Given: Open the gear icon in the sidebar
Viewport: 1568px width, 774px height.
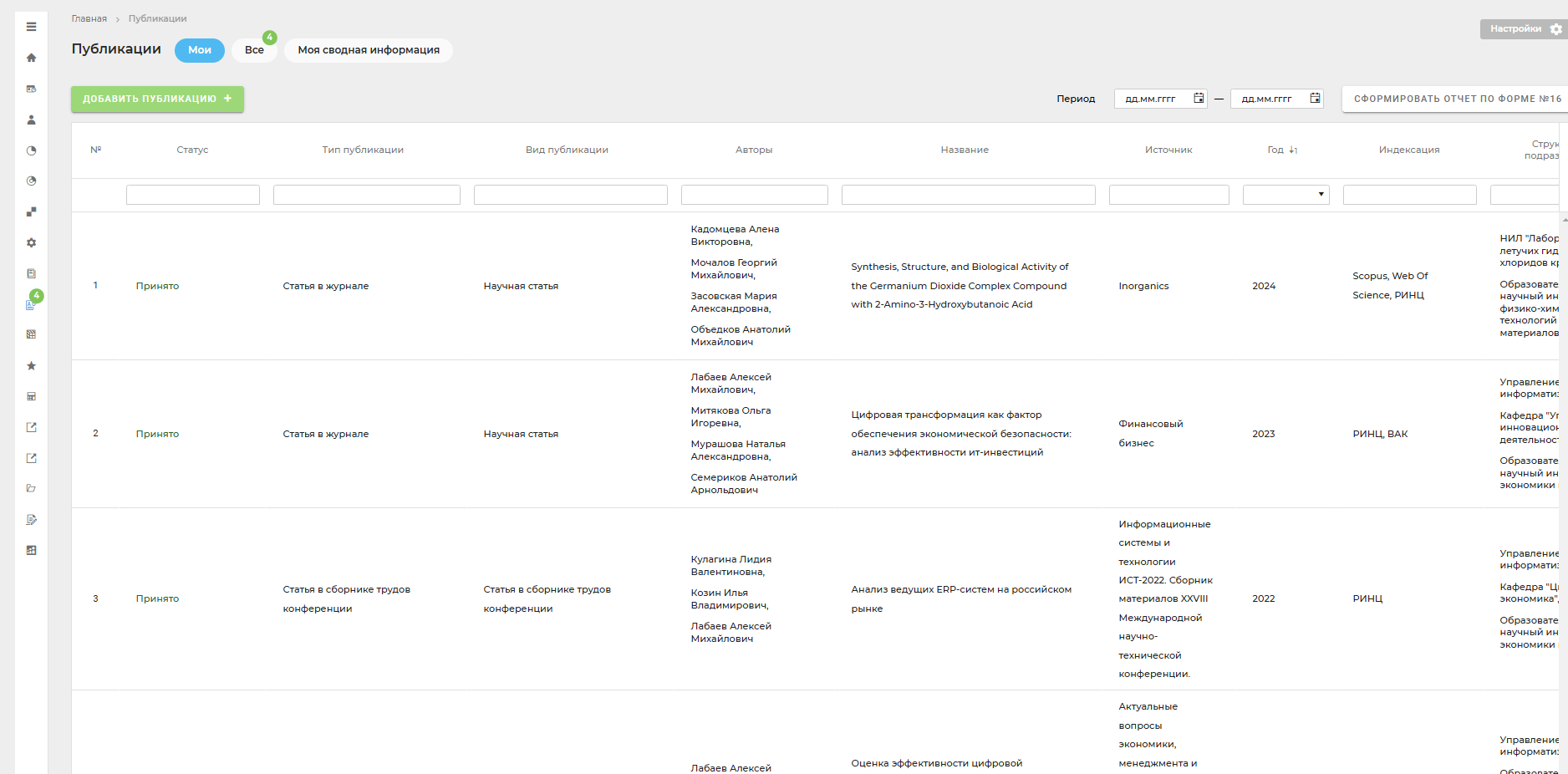Looking at the screenshot, I should pos(31,242).
